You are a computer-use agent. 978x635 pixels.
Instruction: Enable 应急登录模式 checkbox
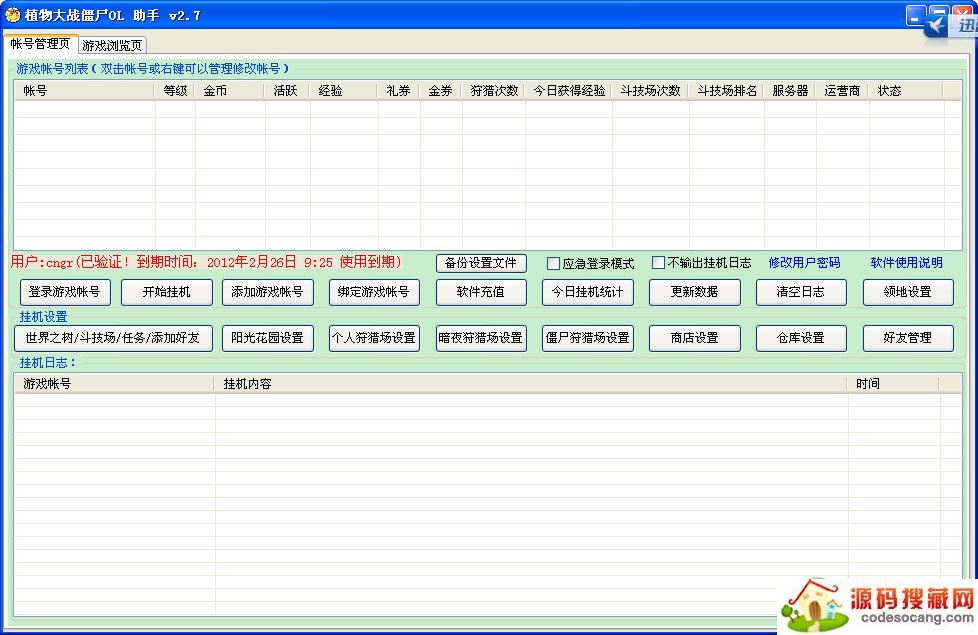tap(553, 263)
